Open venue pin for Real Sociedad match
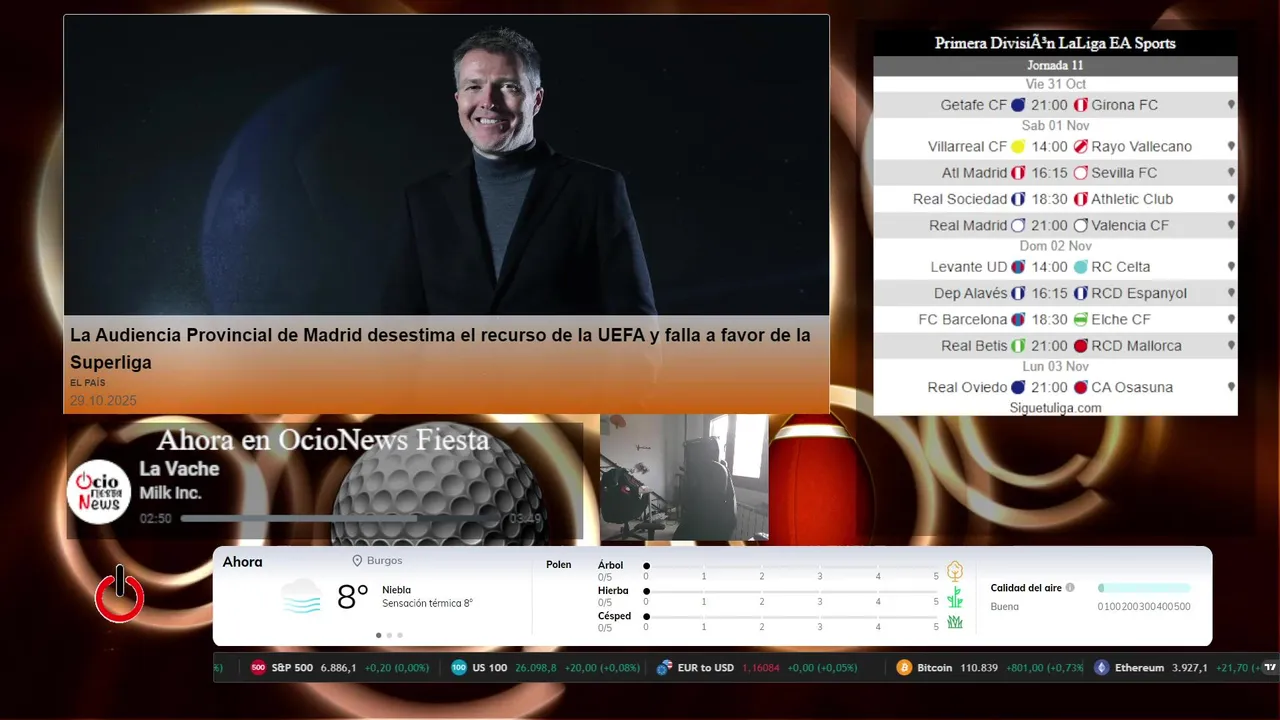This screenshot has width=1280, height=720. click(1231, 199)
